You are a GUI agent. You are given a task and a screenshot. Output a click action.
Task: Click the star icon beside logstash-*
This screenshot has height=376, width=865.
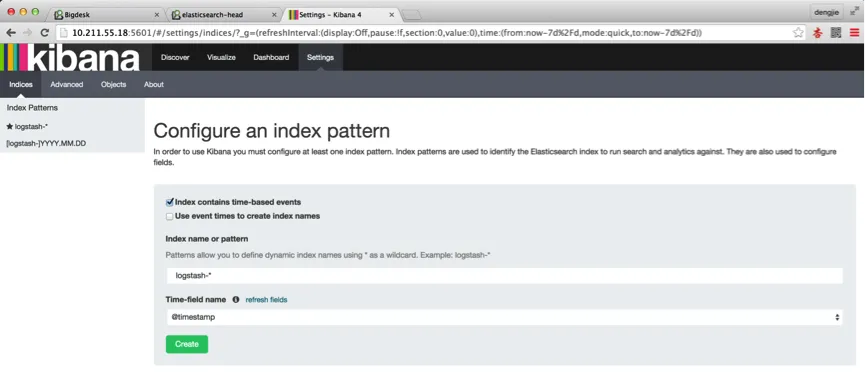[9, 126]
